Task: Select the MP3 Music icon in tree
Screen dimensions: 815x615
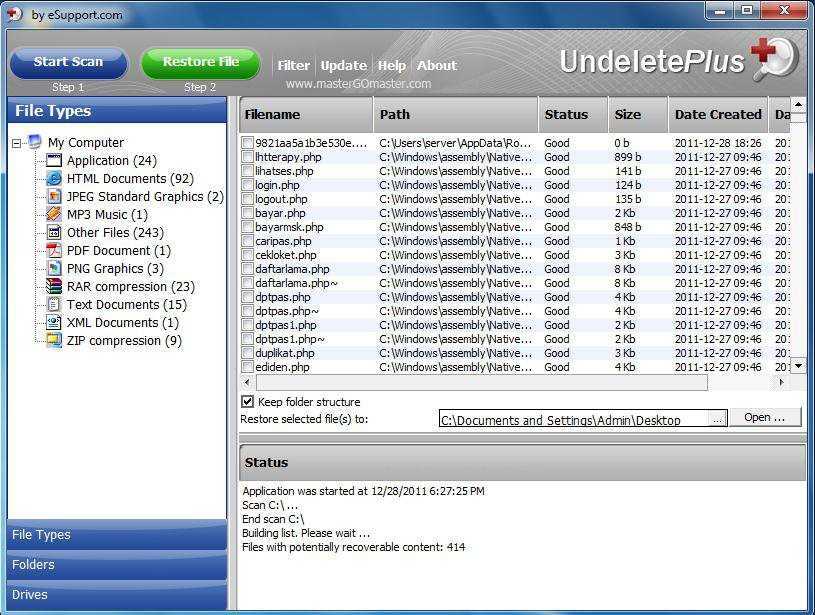Action: click(54, 215)
